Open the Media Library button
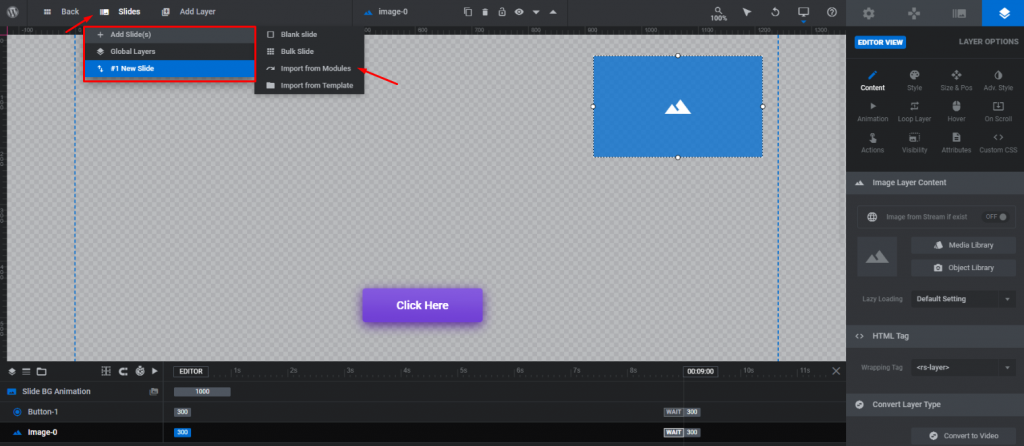The image size is (1024, 446). tap(963, 245)
